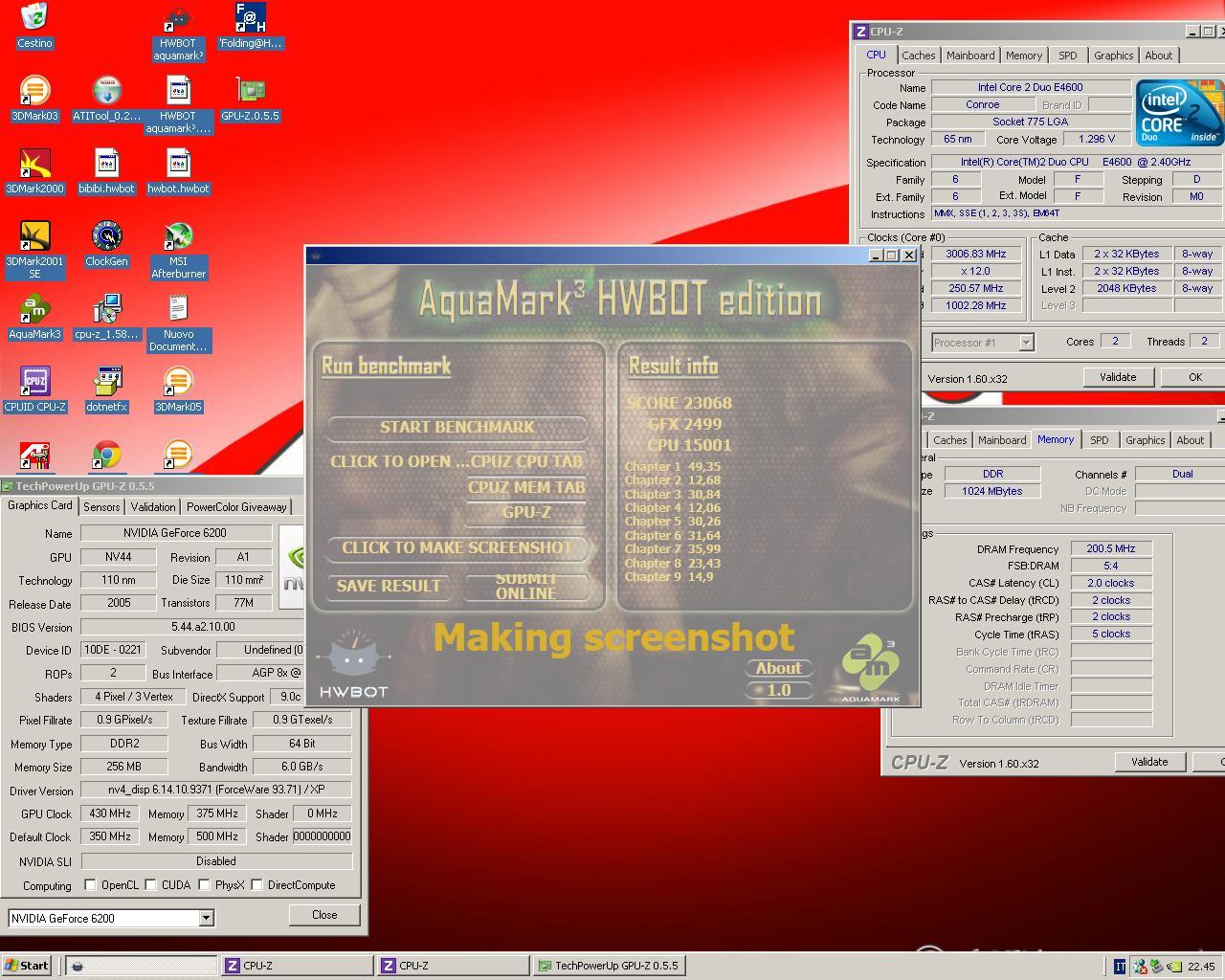Click SAVE RESULT in AquaMark3

(389, 586)
